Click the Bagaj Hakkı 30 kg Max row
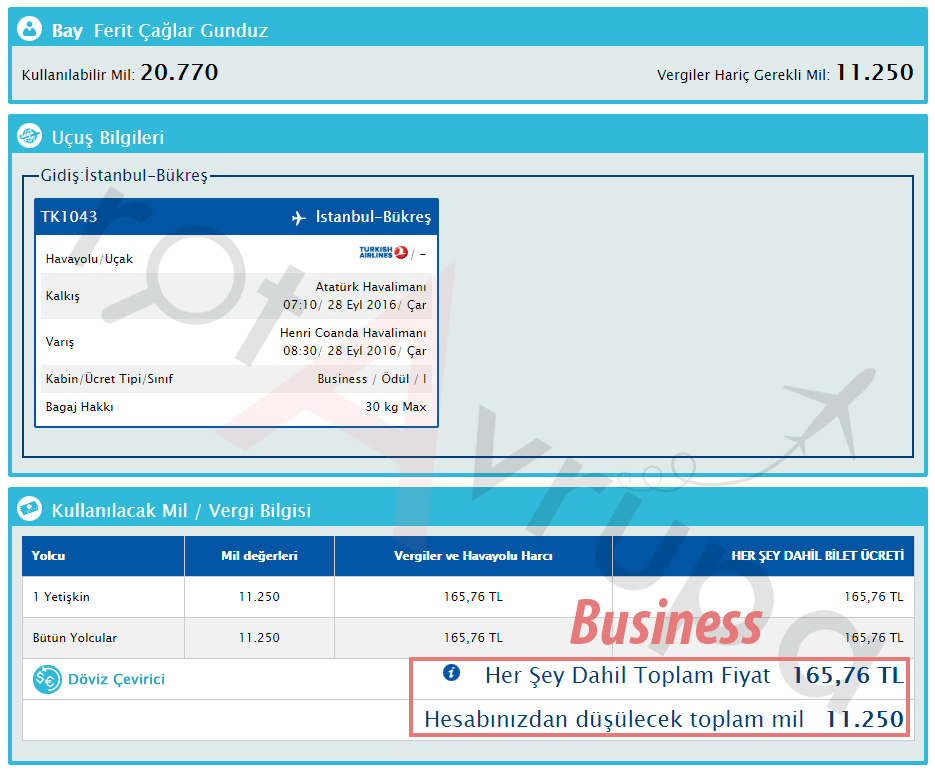This screenshot has height=771, width=935. [236, 407]
